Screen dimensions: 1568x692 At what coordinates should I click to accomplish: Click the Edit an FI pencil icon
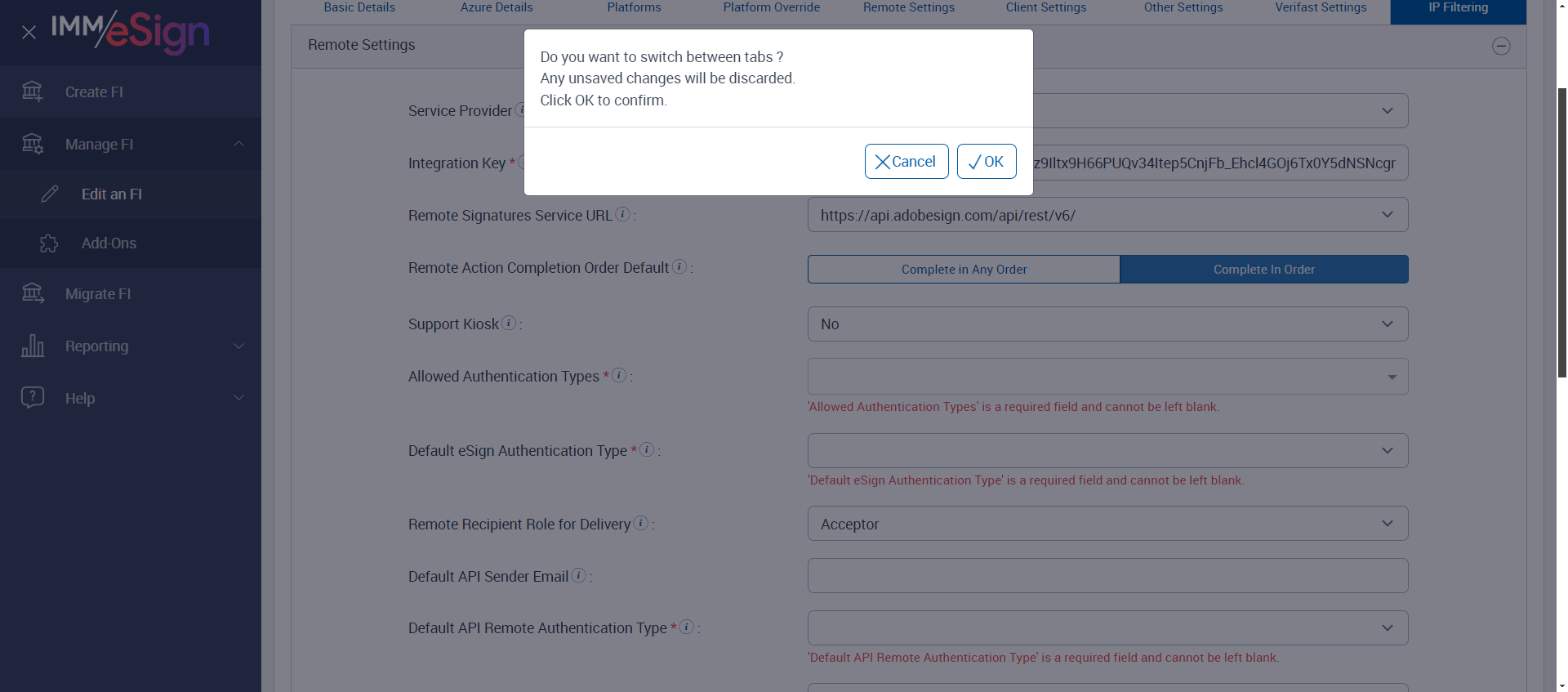[50, 194]
